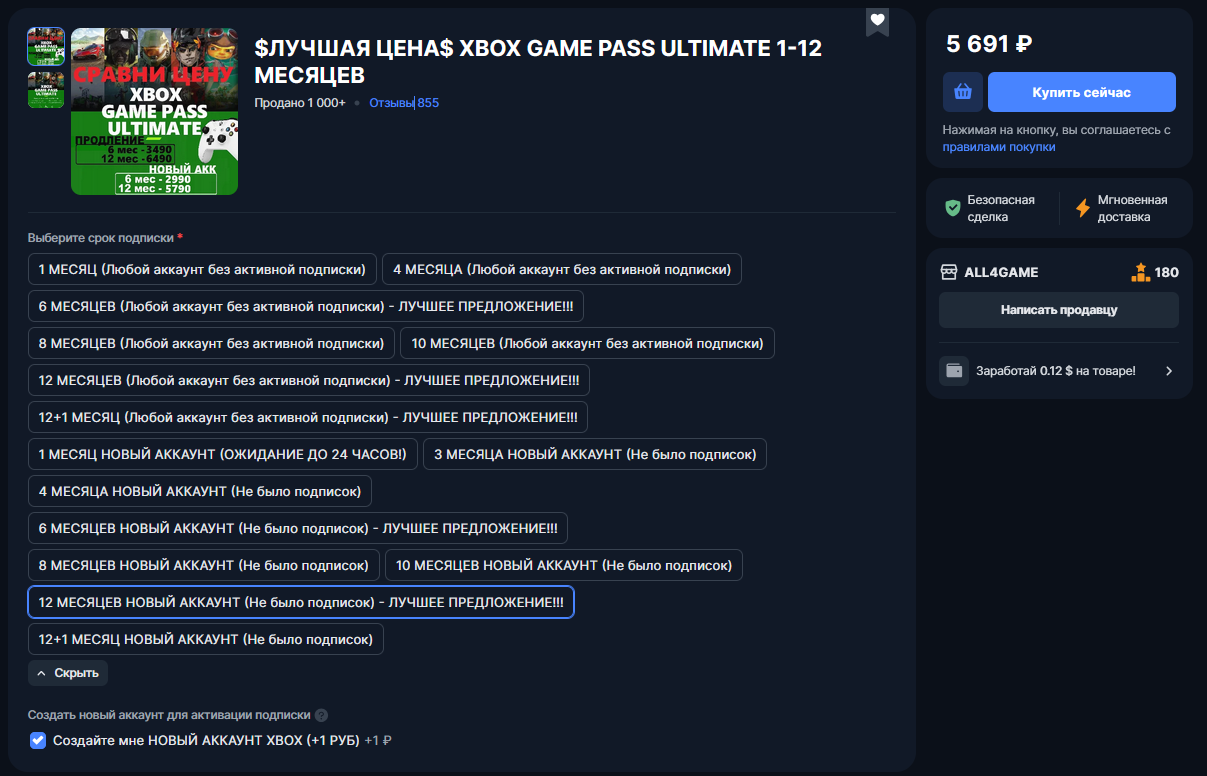Open the earn 0.12 $ arrow chevron
This screenshot has width=1207, height=776.
click(1169, 371)
